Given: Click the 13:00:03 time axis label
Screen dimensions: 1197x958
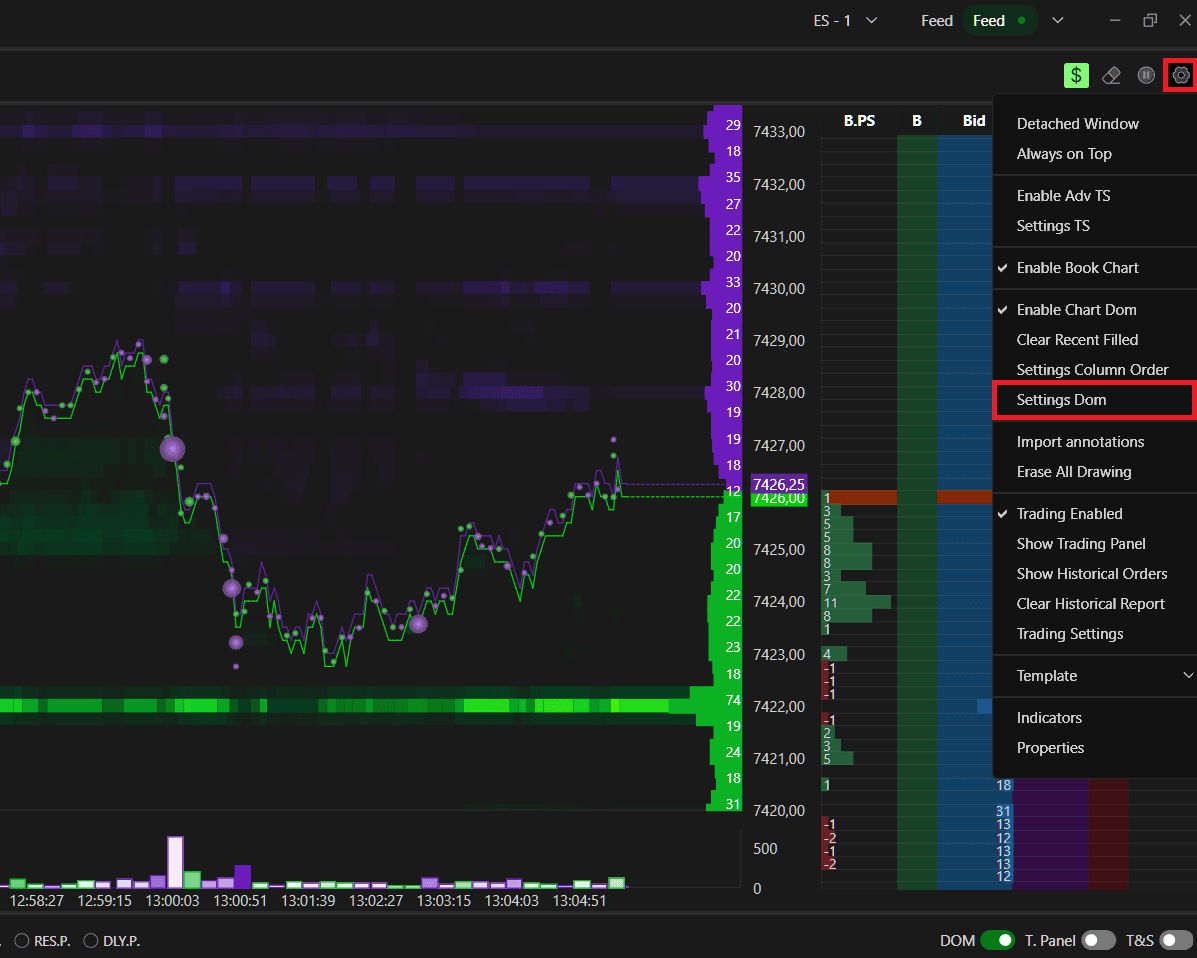Looking at the screenshot, I should (173, 901).
